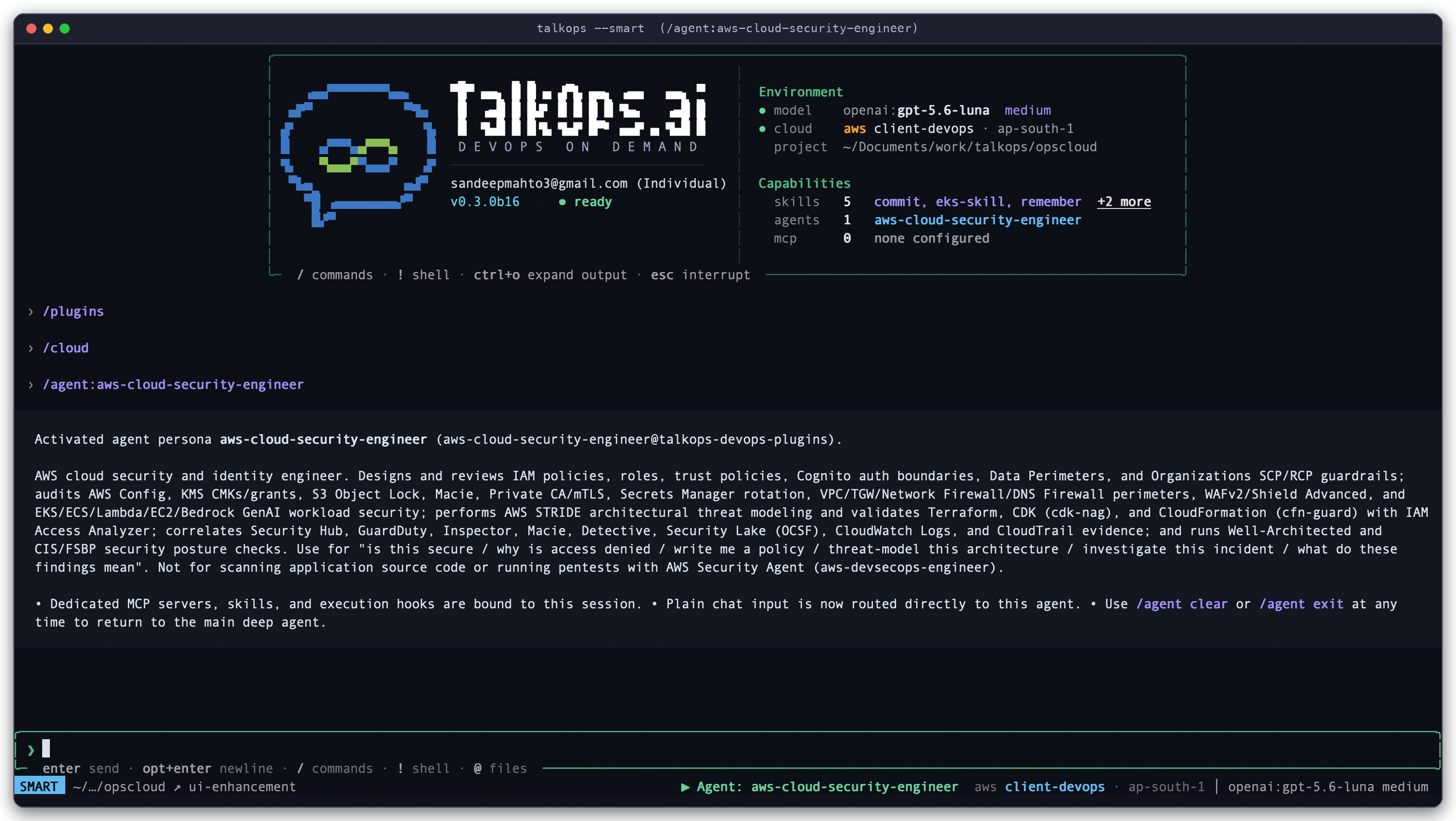This screenshot has width=1456, height=821.
Task: Click the version text 'v0.3.0b16'
Action: [x=485, y=202]
